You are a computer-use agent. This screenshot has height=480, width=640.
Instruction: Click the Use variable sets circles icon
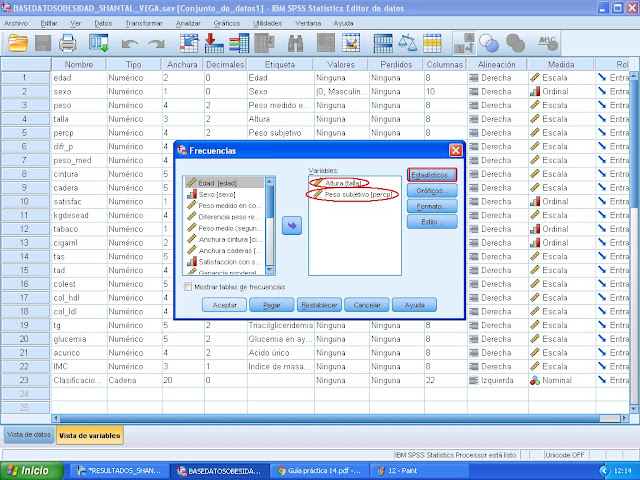click(489, 43)
